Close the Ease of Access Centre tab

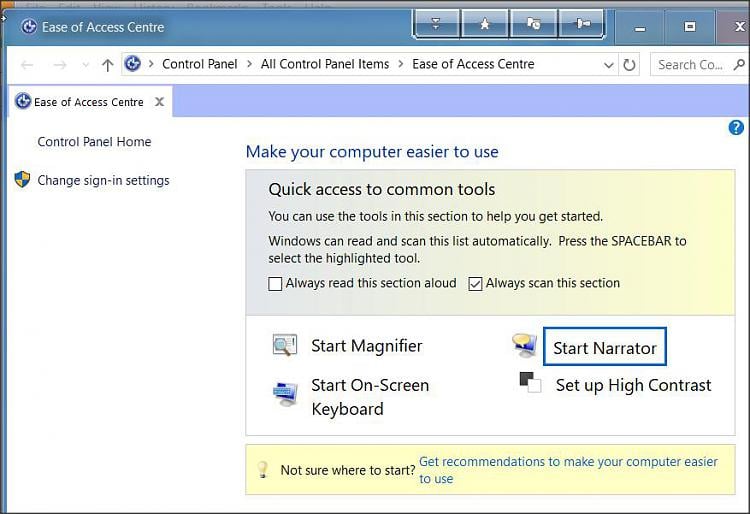point(159,102)
